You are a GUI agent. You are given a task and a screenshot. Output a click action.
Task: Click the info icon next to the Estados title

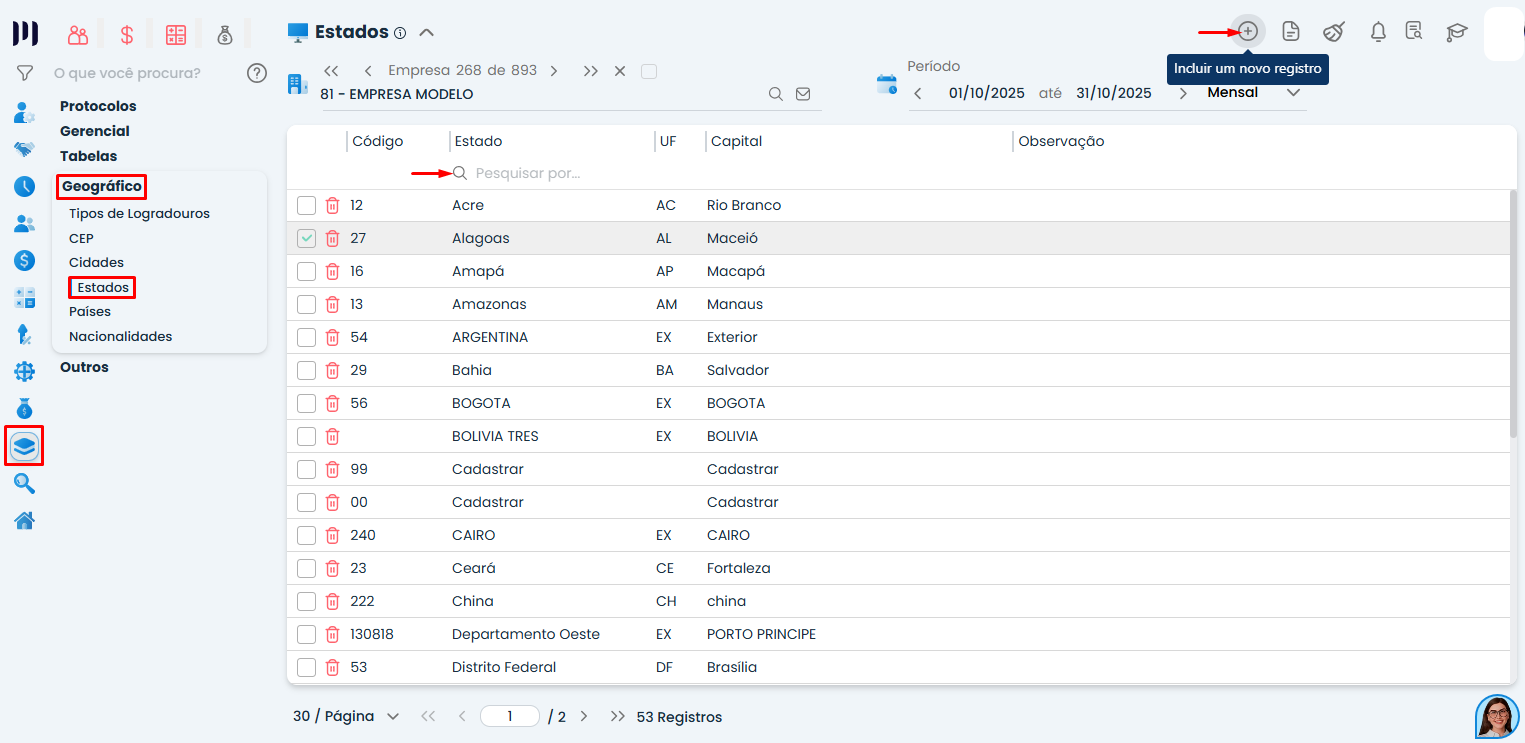tap(400, 33)
